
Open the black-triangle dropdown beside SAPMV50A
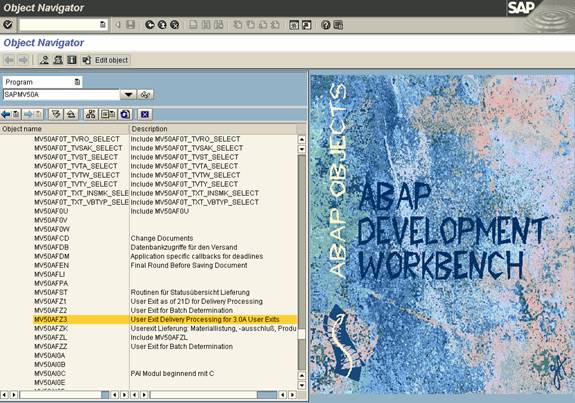(128, 95)
